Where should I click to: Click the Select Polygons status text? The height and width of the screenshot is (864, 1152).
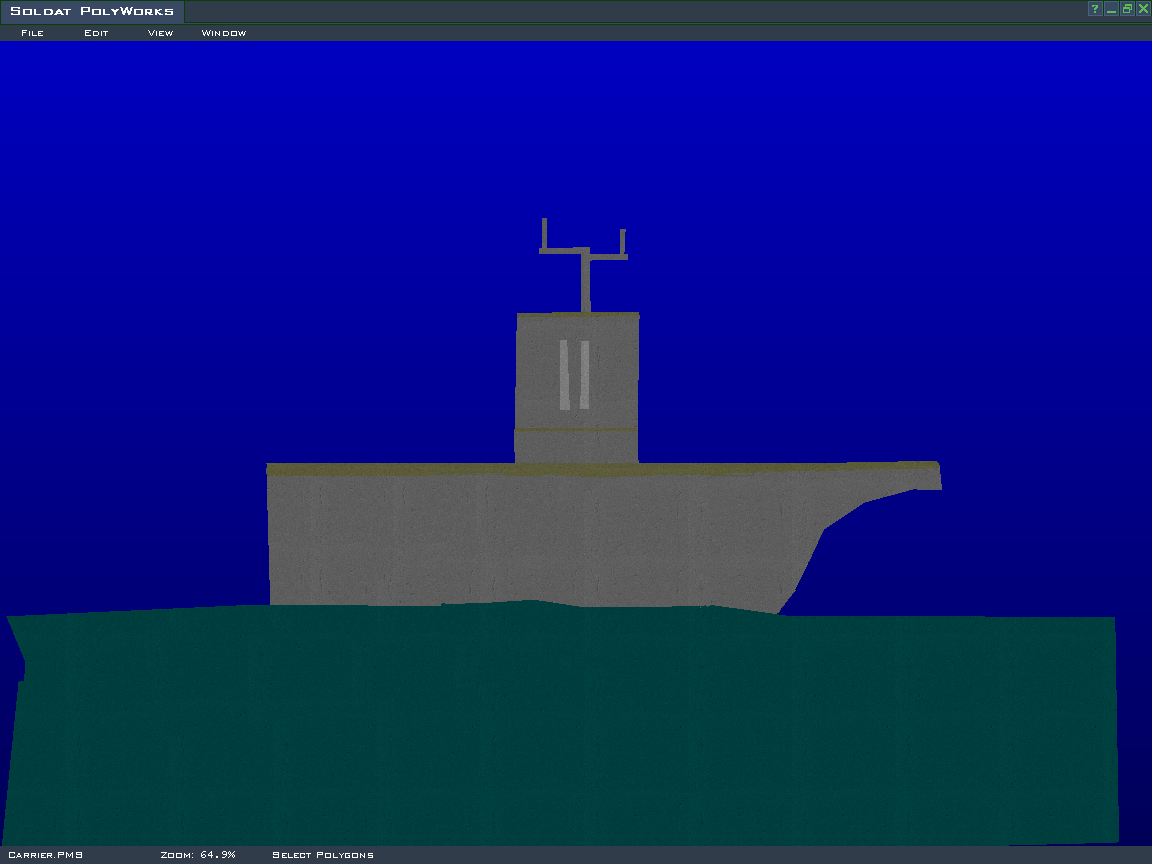pyautogui.click(x=323, y=855)
